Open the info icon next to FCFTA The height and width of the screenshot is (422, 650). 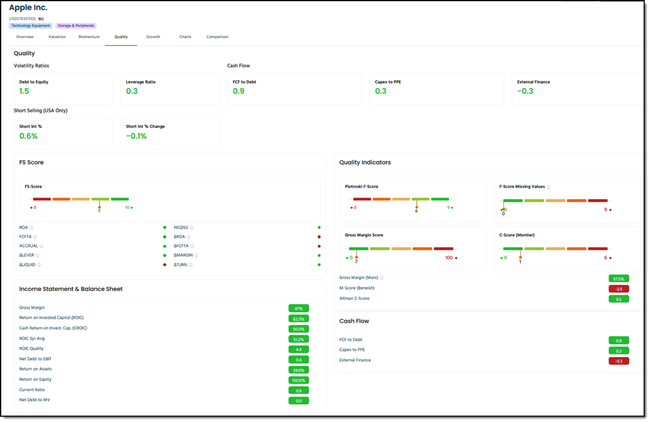click(x=35, y=237)
